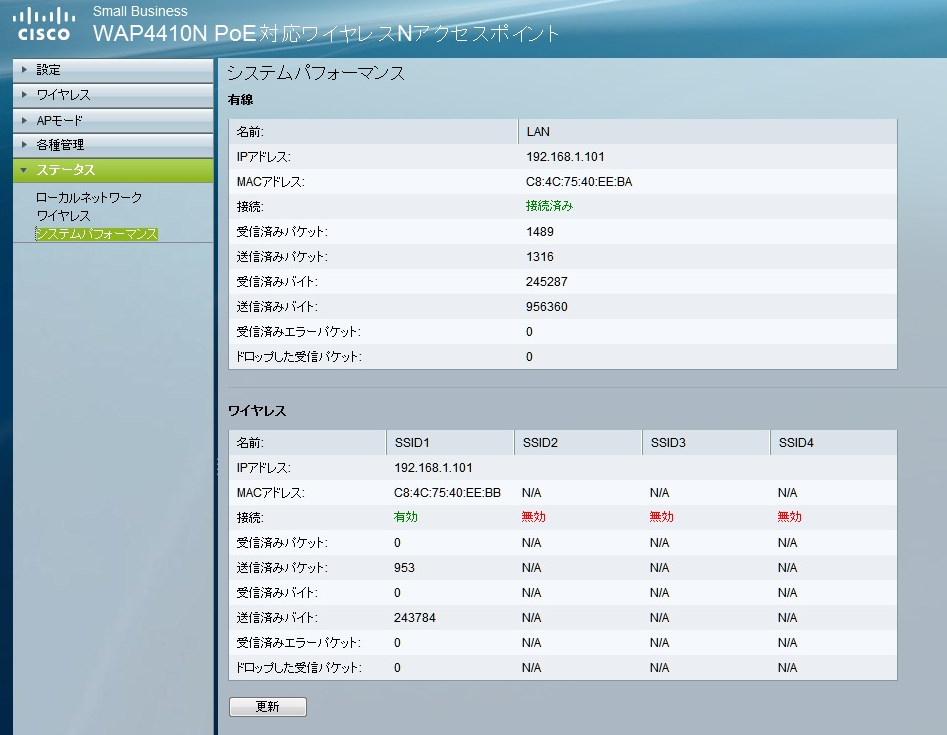The image size is (947, 735).
Task: Click the wired 受信済みエラーパケット label
Action: (298, 332)
